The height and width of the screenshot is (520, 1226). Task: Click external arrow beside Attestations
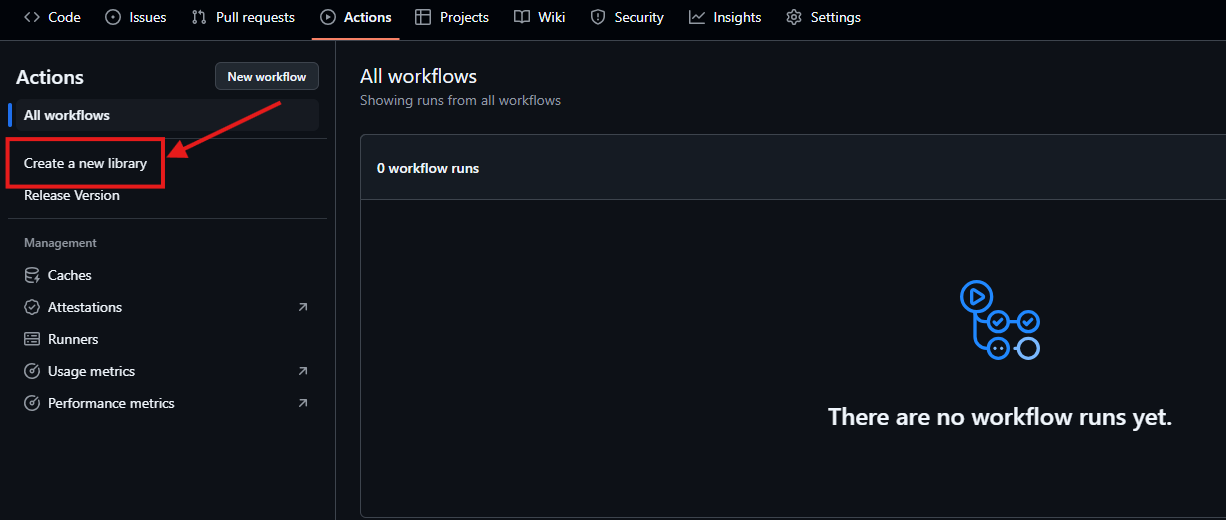coord(303,307)
